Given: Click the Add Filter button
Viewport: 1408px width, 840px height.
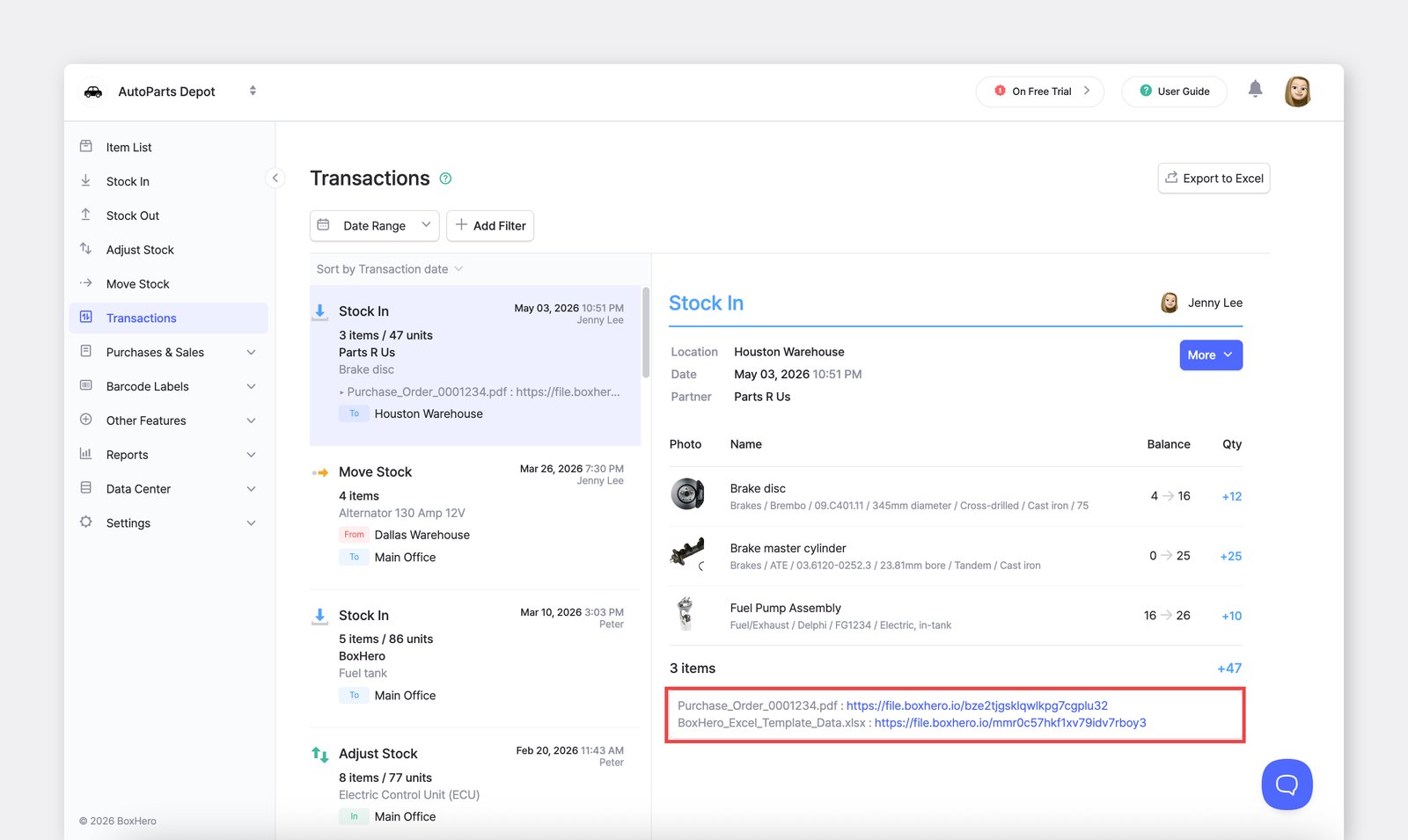Looking at the screenshot, I should coord(490,225).
